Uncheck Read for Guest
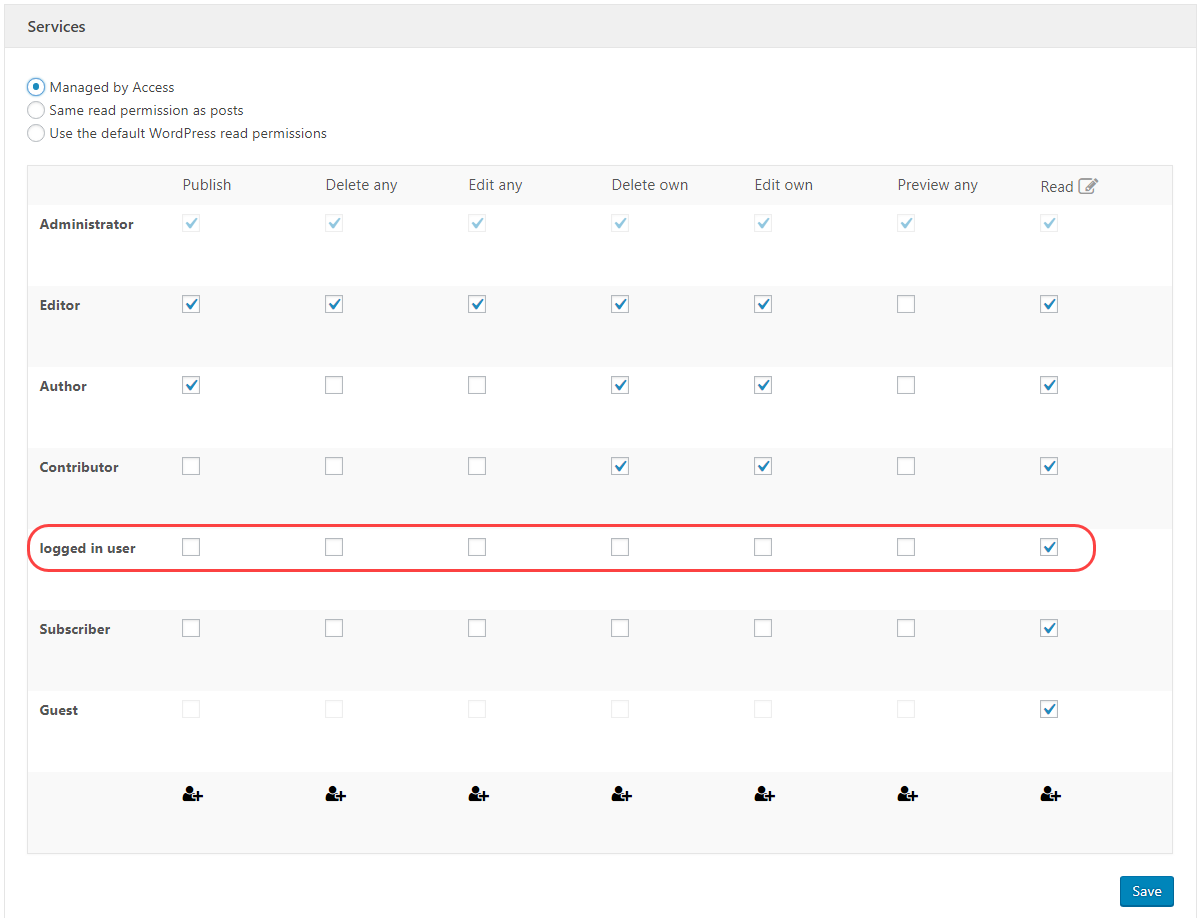1200x918 pixels. tap(1049, 709)
